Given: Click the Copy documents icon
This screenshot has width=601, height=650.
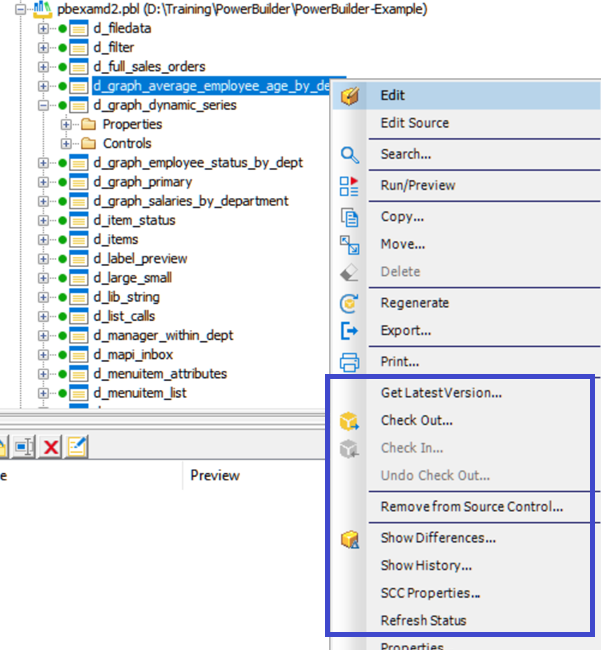Looking at the screenshot, I should [349, 218].
